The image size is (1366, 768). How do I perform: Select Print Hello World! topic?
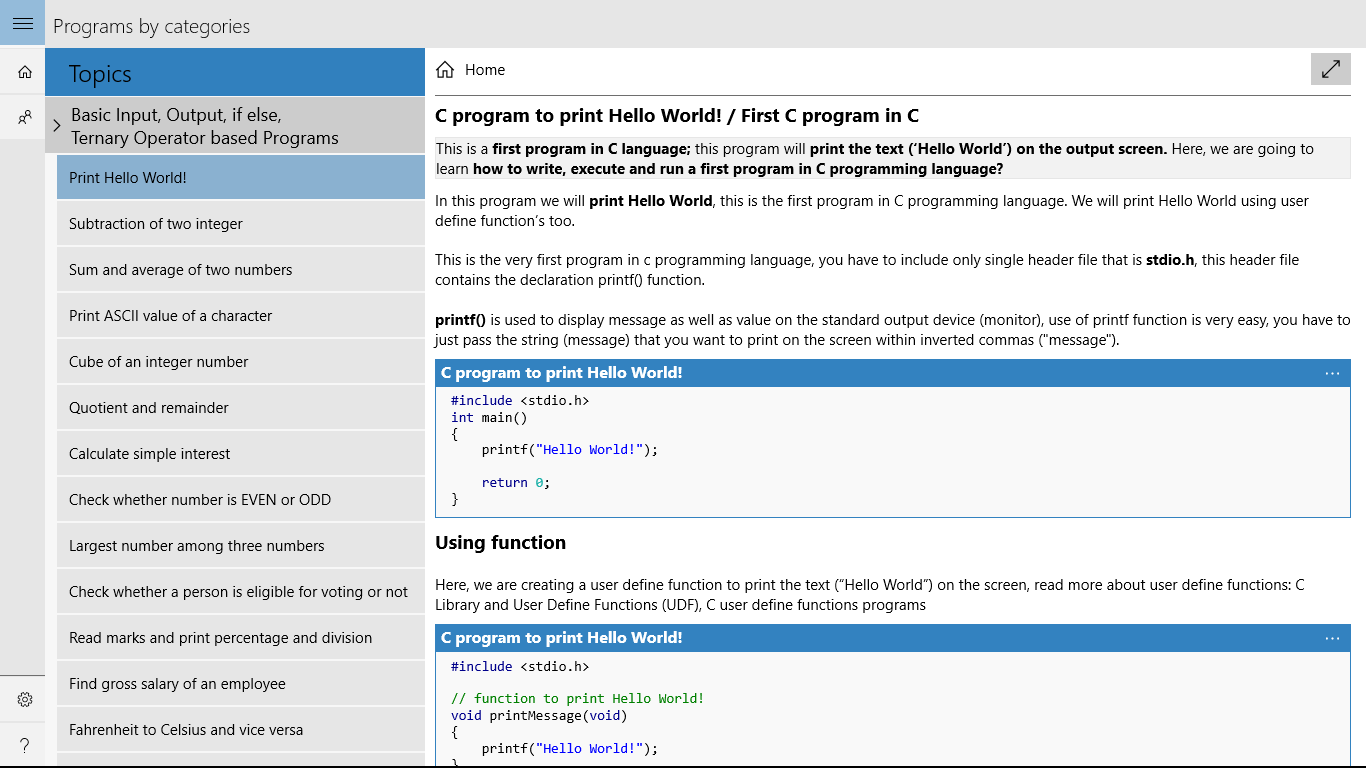coord(240,178)
